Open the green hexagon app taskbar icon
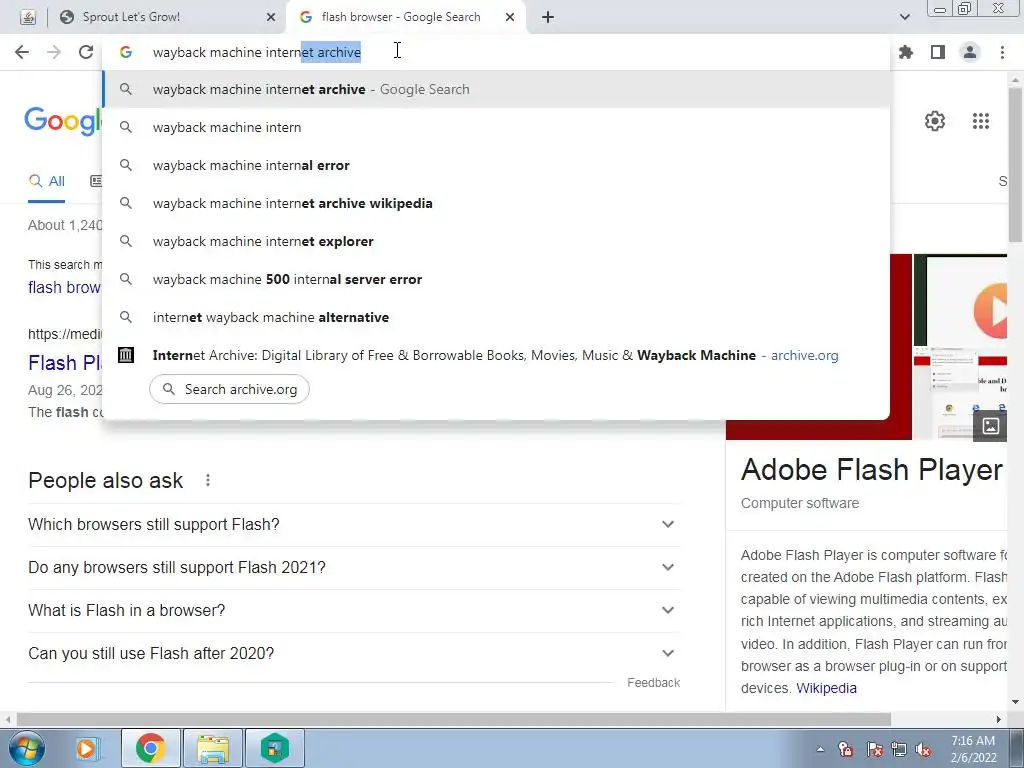1024x768 pixels. [275, 748]
